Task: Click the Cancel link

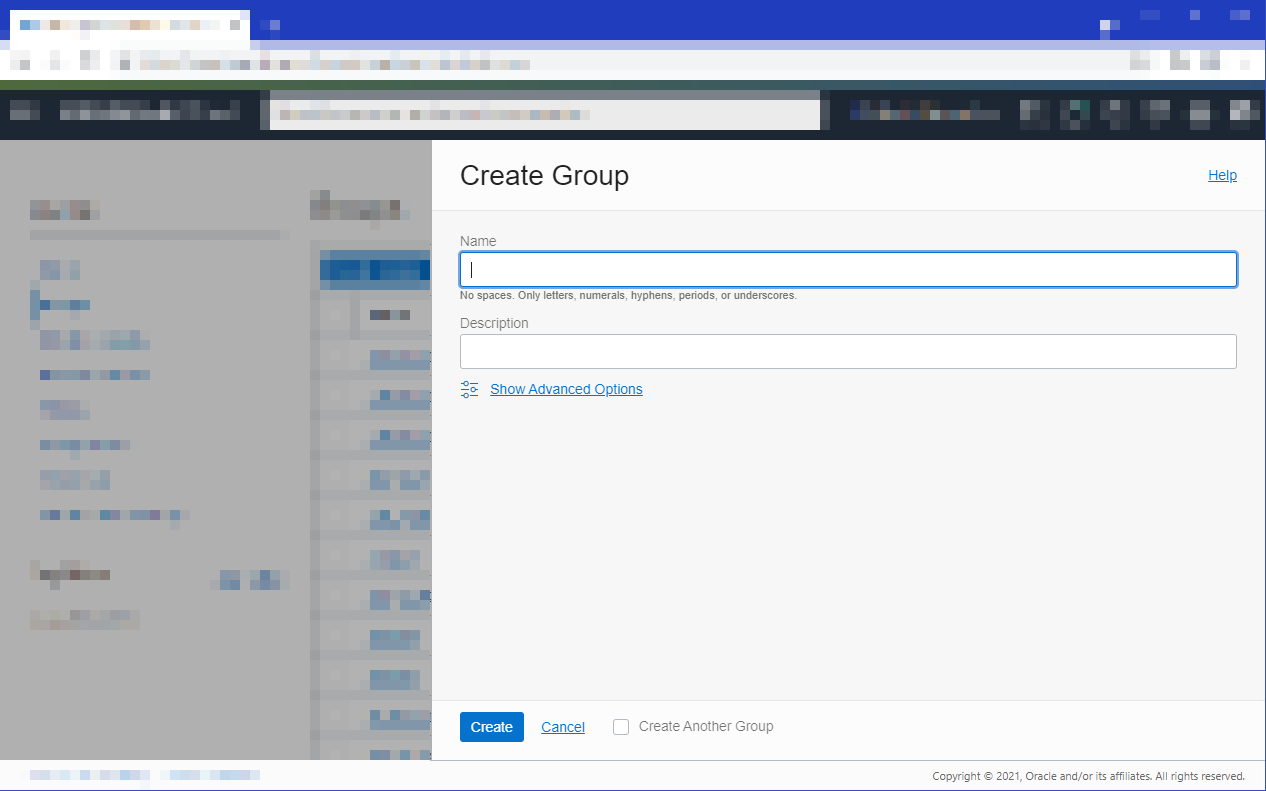Action: click(562, 727)
